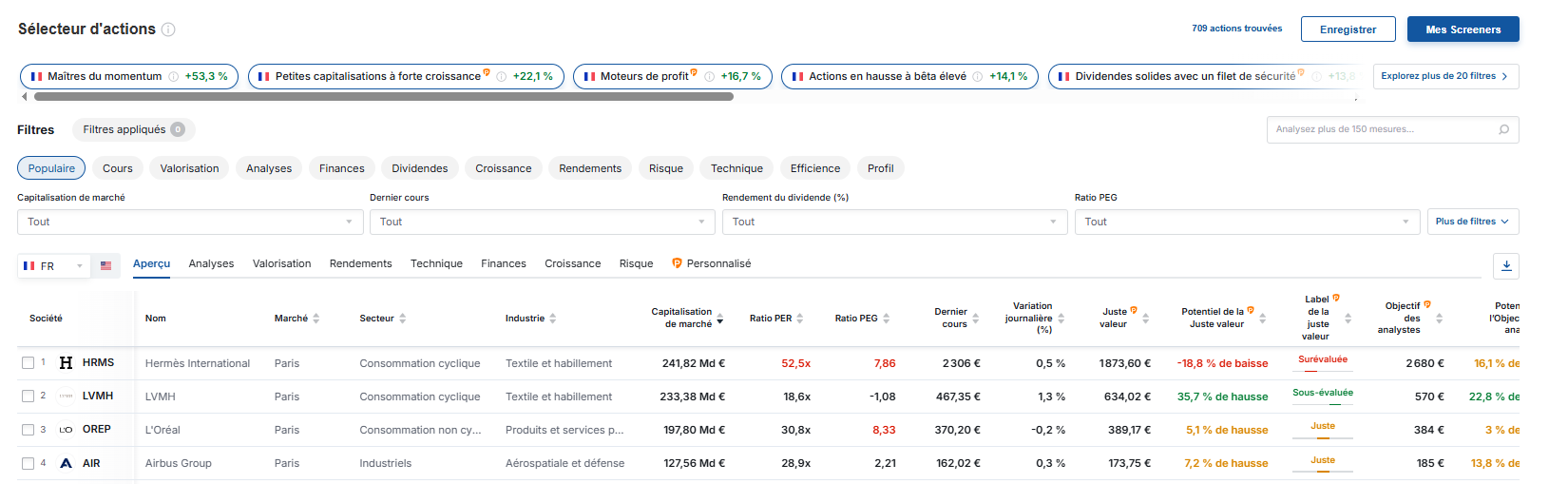Click Filtres appliqués button
The image size is (1568, 484).
[x=134, y=129]
